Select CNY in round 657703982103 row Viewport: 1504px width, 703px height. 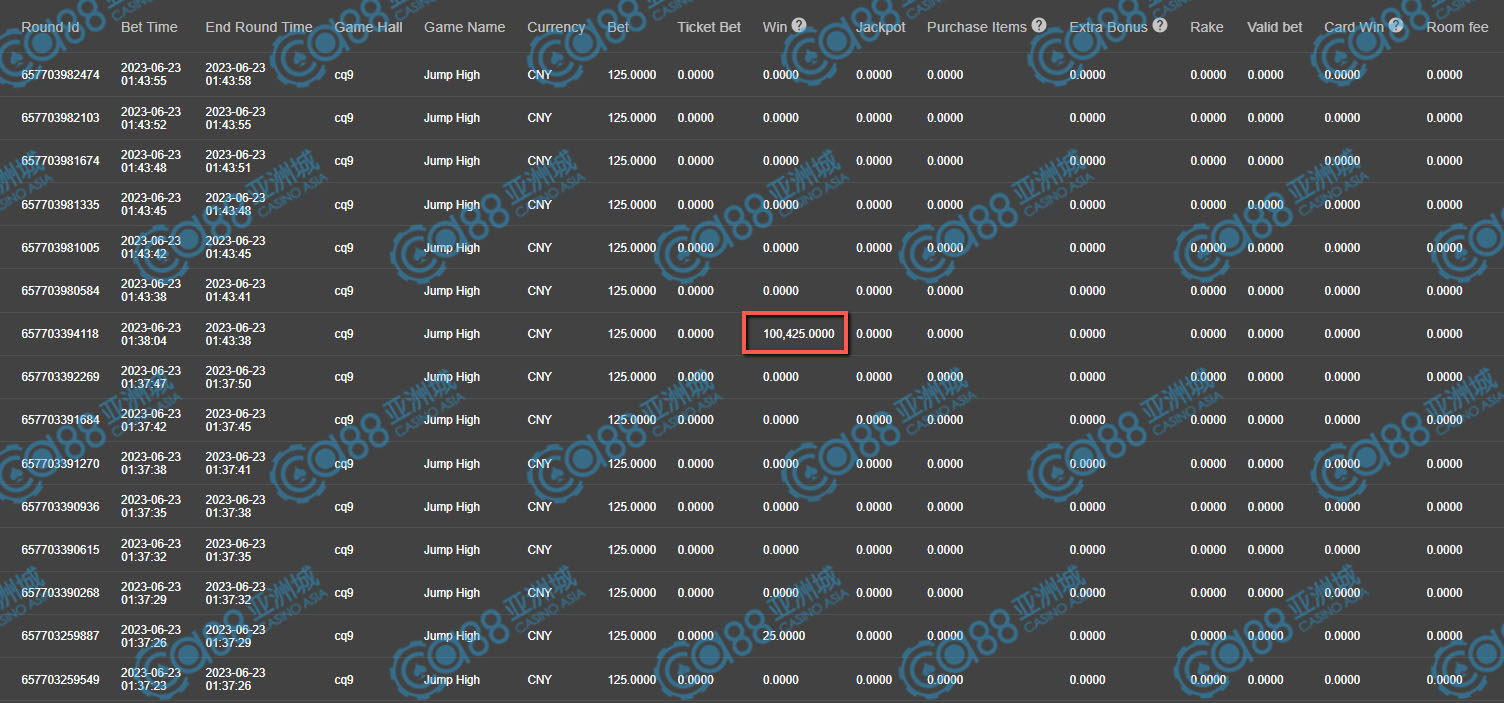540,118
